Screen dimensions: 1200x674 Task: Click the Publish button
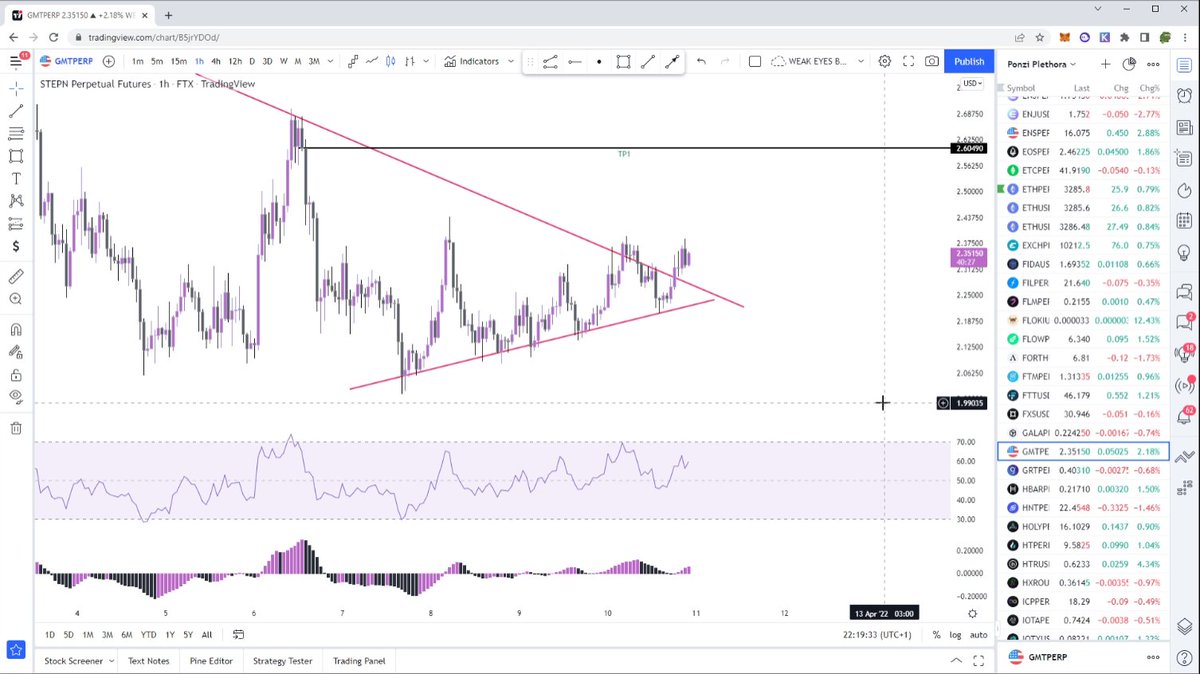coord(969,61)
